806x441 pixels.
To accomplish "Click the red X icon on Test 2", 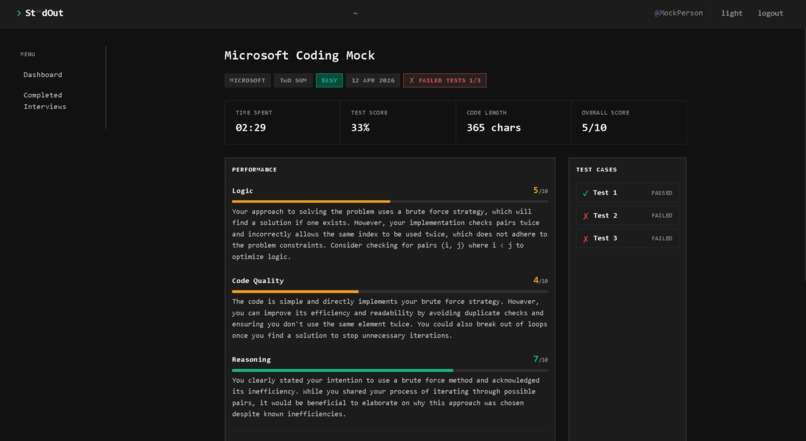I will click(585, 216).
